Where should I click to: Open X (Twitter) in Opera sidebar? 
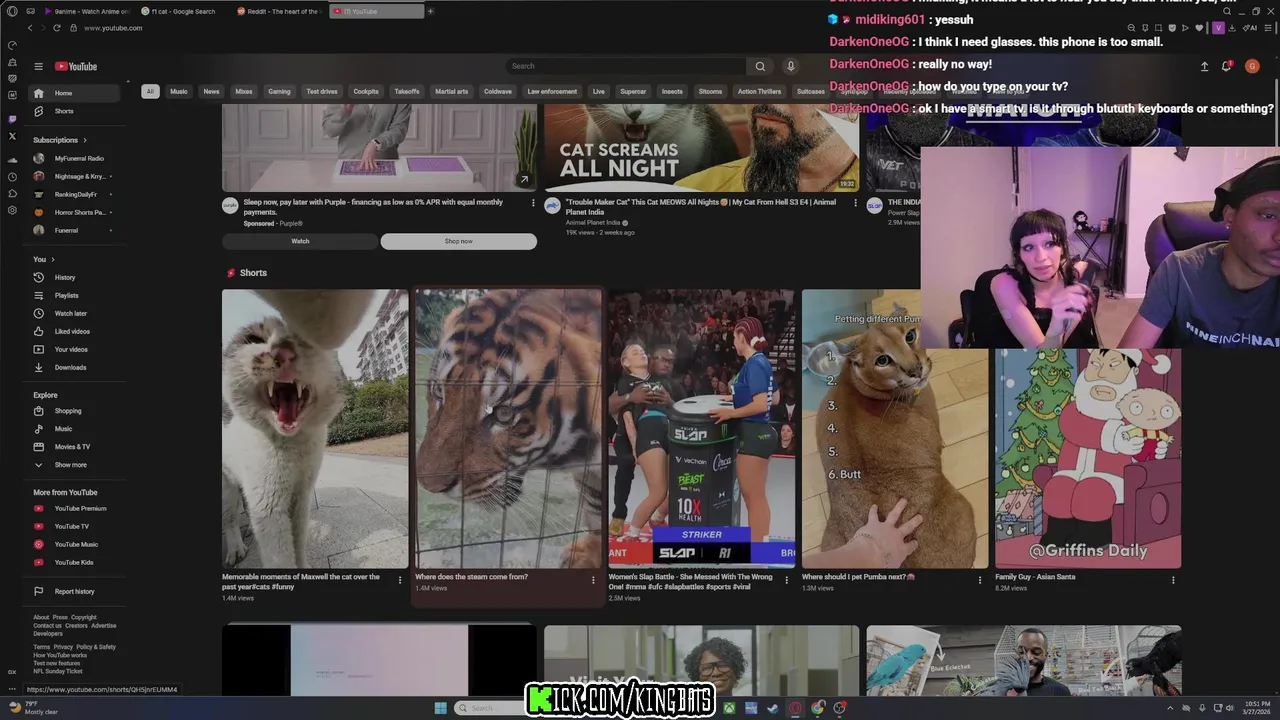pos(12,136)
